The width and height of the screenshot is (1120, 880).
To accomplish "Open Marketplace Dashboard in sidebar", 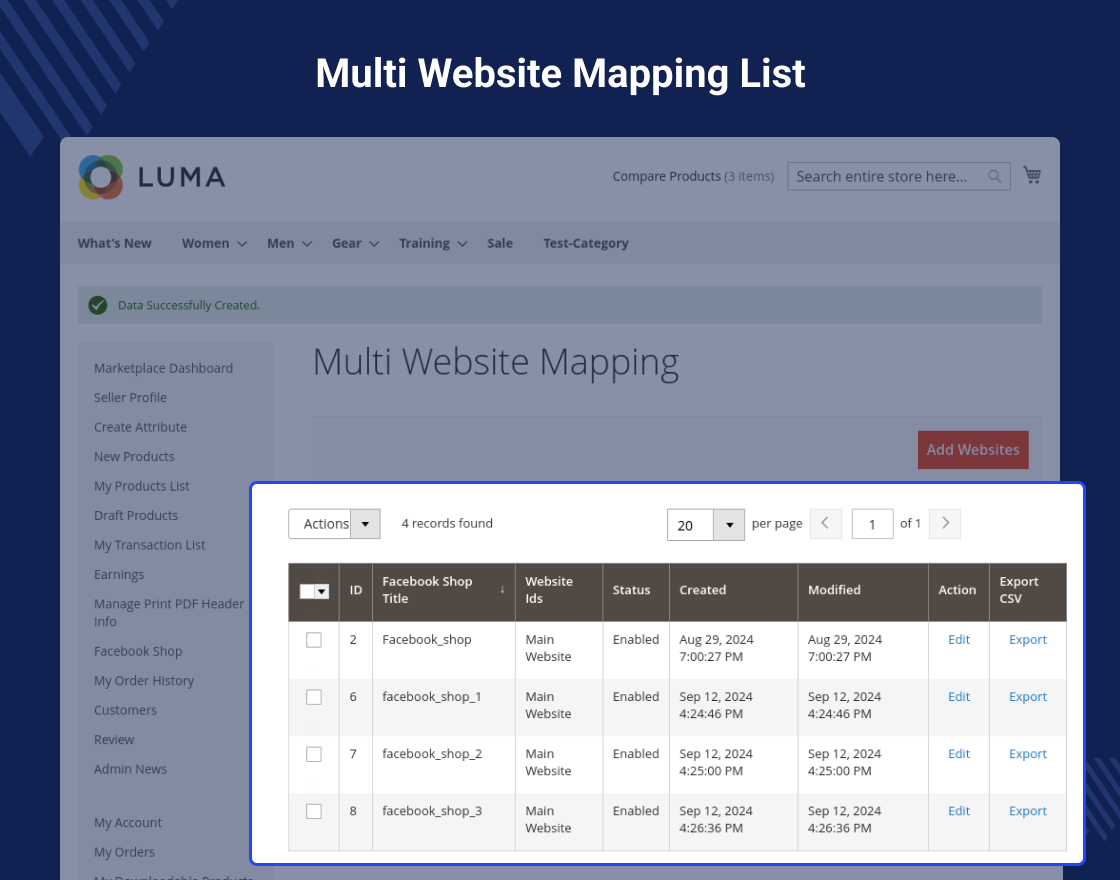I will point(164,369).
